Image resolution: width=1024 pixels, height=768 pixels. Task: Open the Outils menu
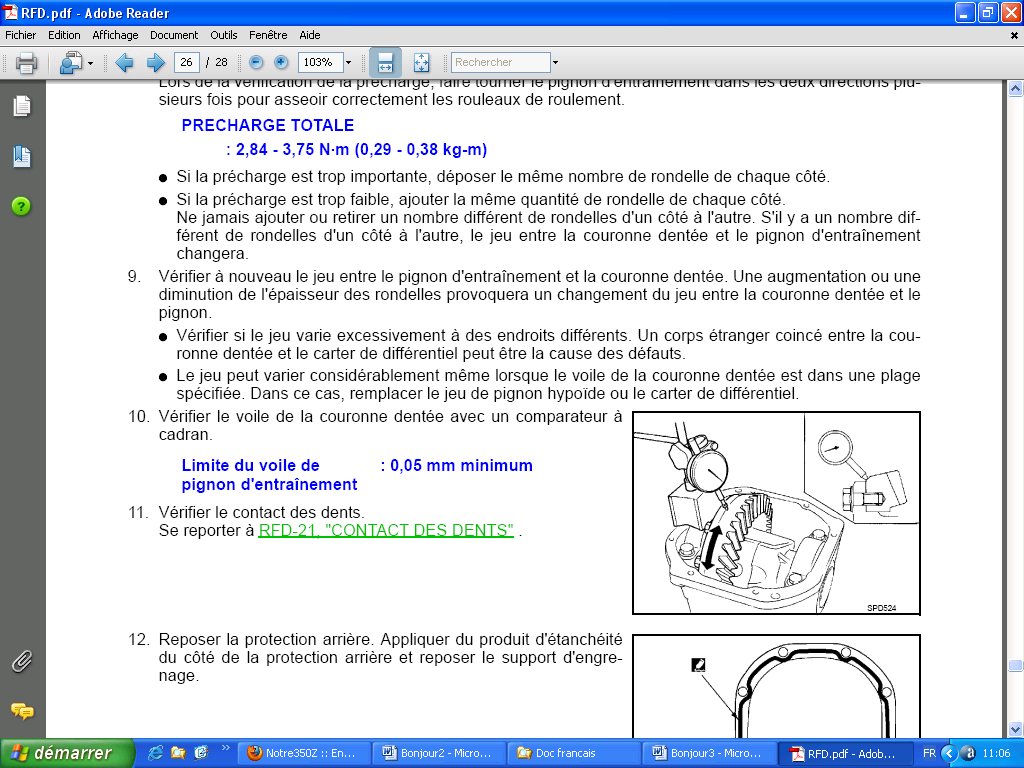(x=225, y=35)
